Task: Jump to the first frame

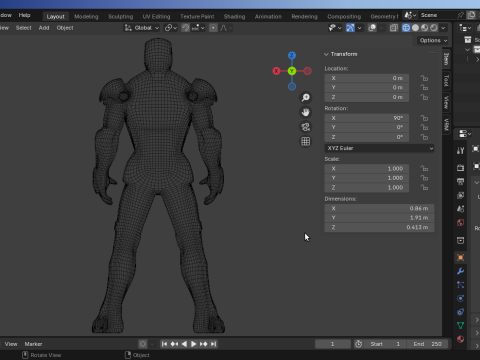Action: [x=164, y=344]
